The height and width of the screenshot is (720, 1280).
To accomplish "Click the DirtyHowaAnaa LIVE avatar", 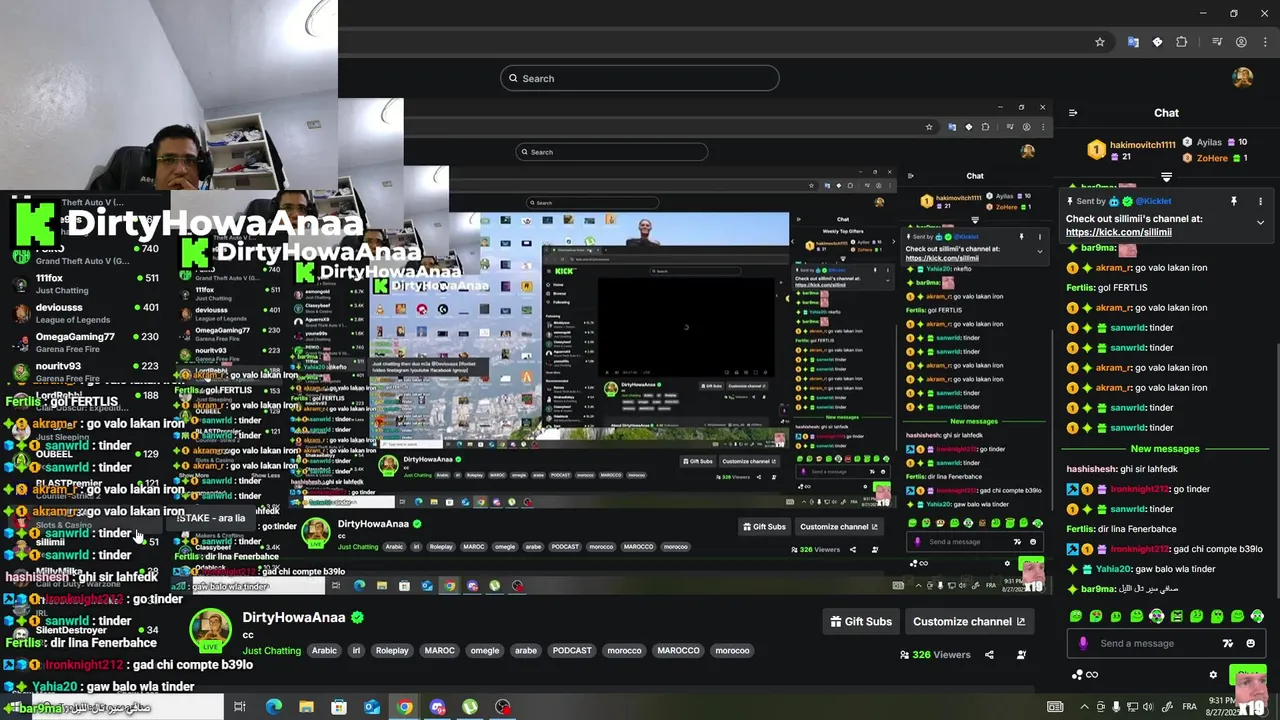I will pos(211,630).
